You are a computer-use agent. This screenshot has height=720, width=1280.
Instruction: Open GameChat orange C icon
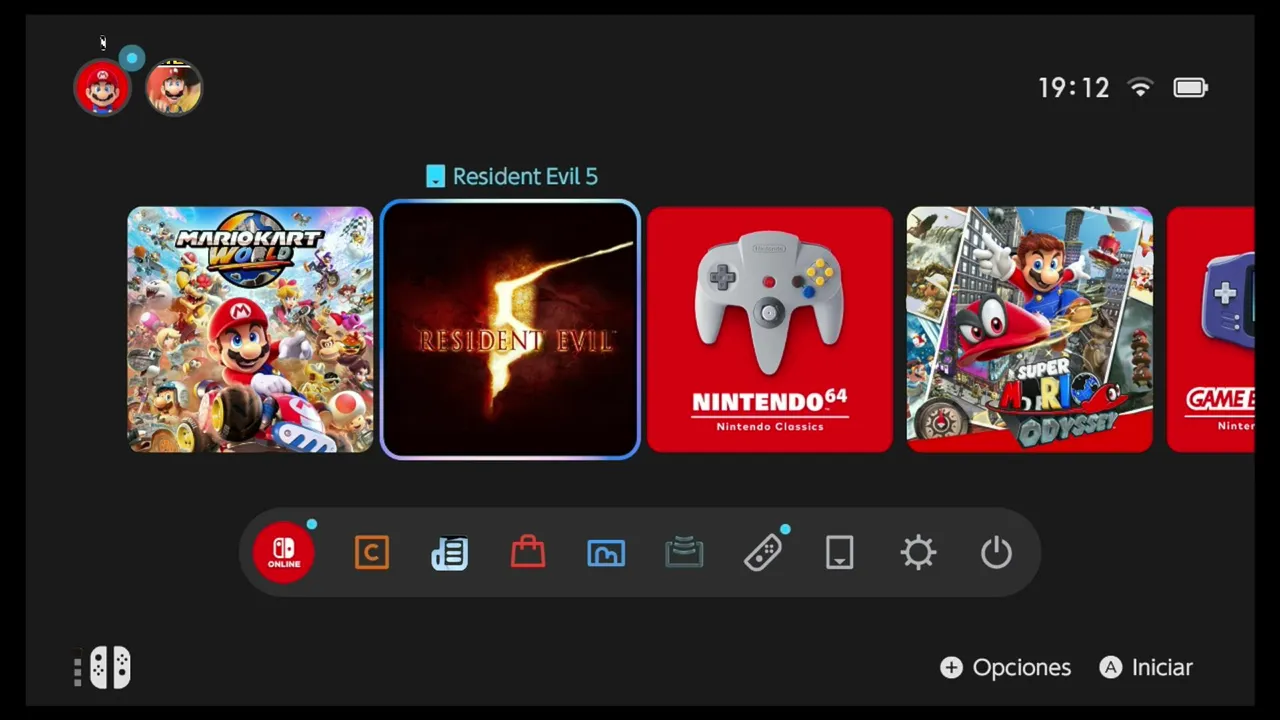pyautogui.click(x=372, y=552)
